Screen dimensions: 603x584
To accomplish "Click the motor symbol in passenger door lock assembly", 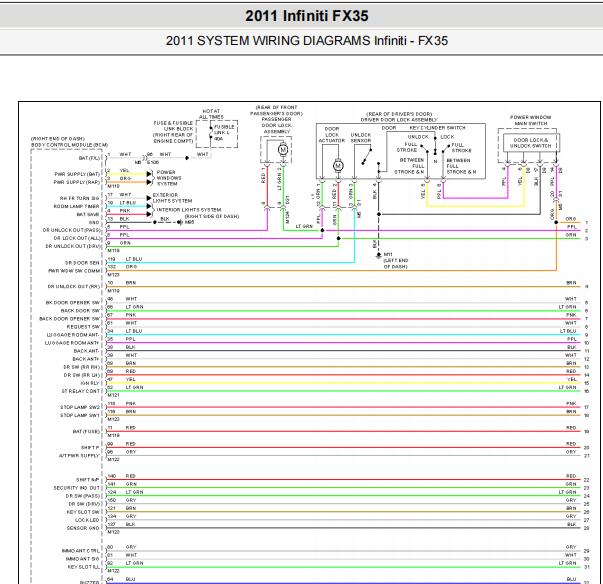I will [x=283, y=150].
